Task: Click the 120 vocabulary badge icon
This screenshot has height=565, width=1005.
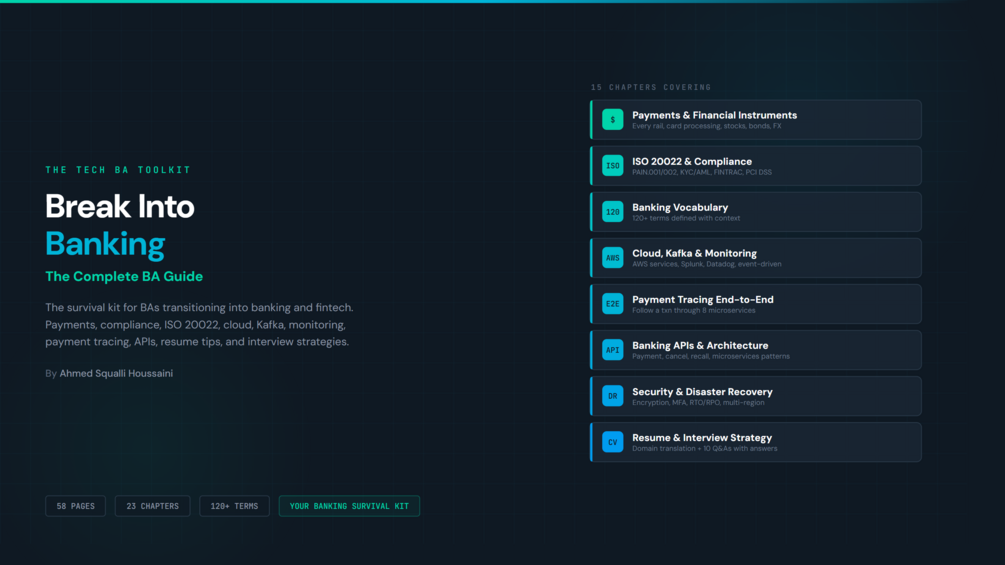Action: [612, 212]
